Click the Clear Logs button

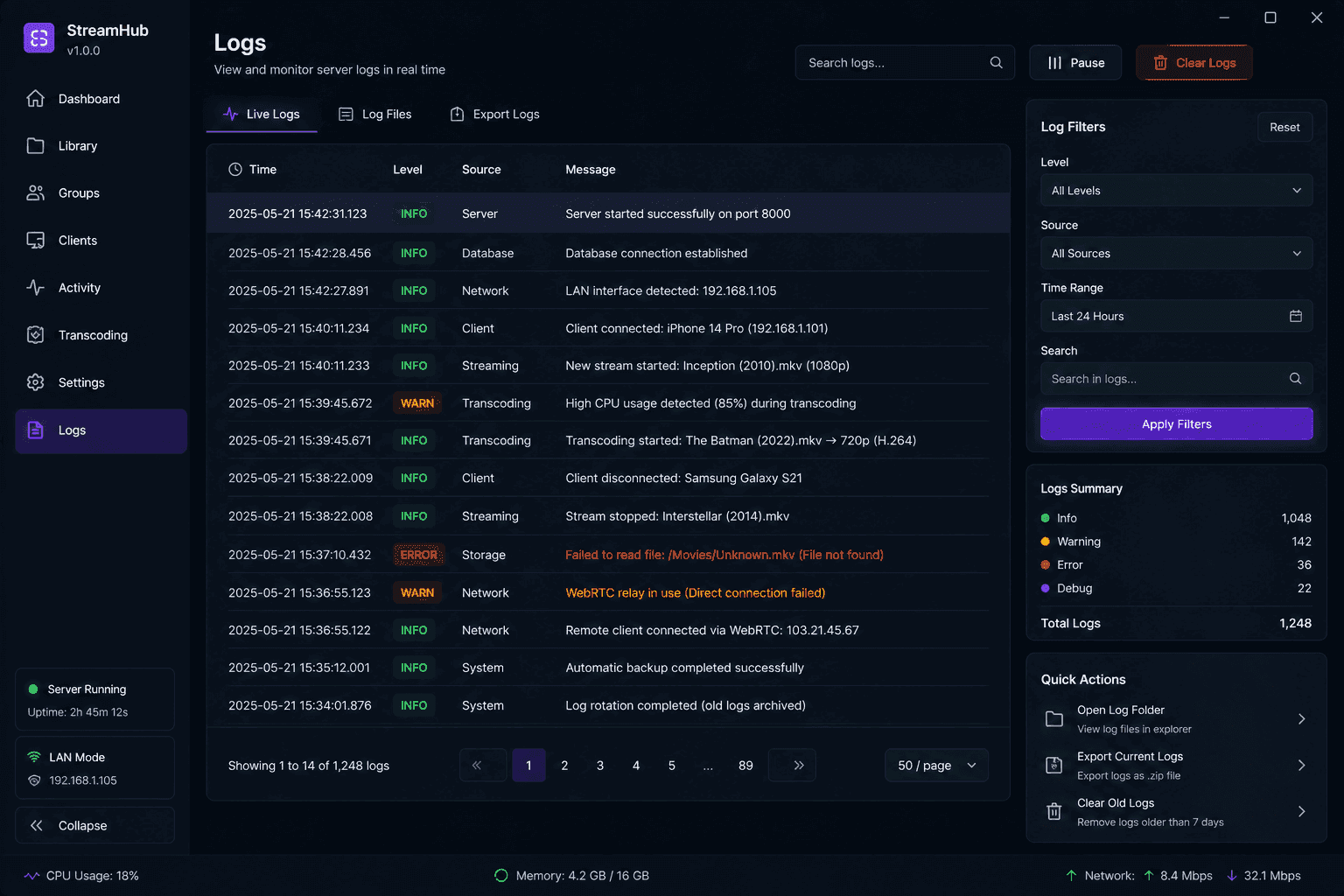(x=1194, y=62)
